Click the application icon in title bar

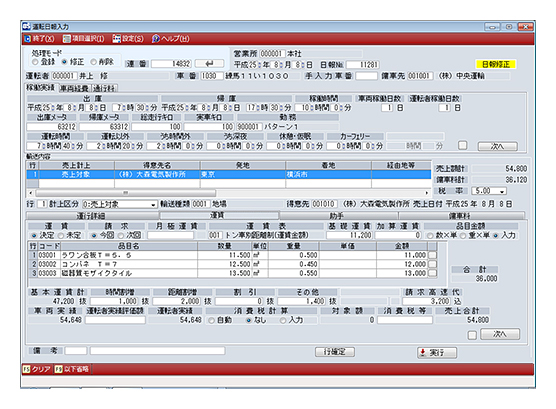point(26,27)
